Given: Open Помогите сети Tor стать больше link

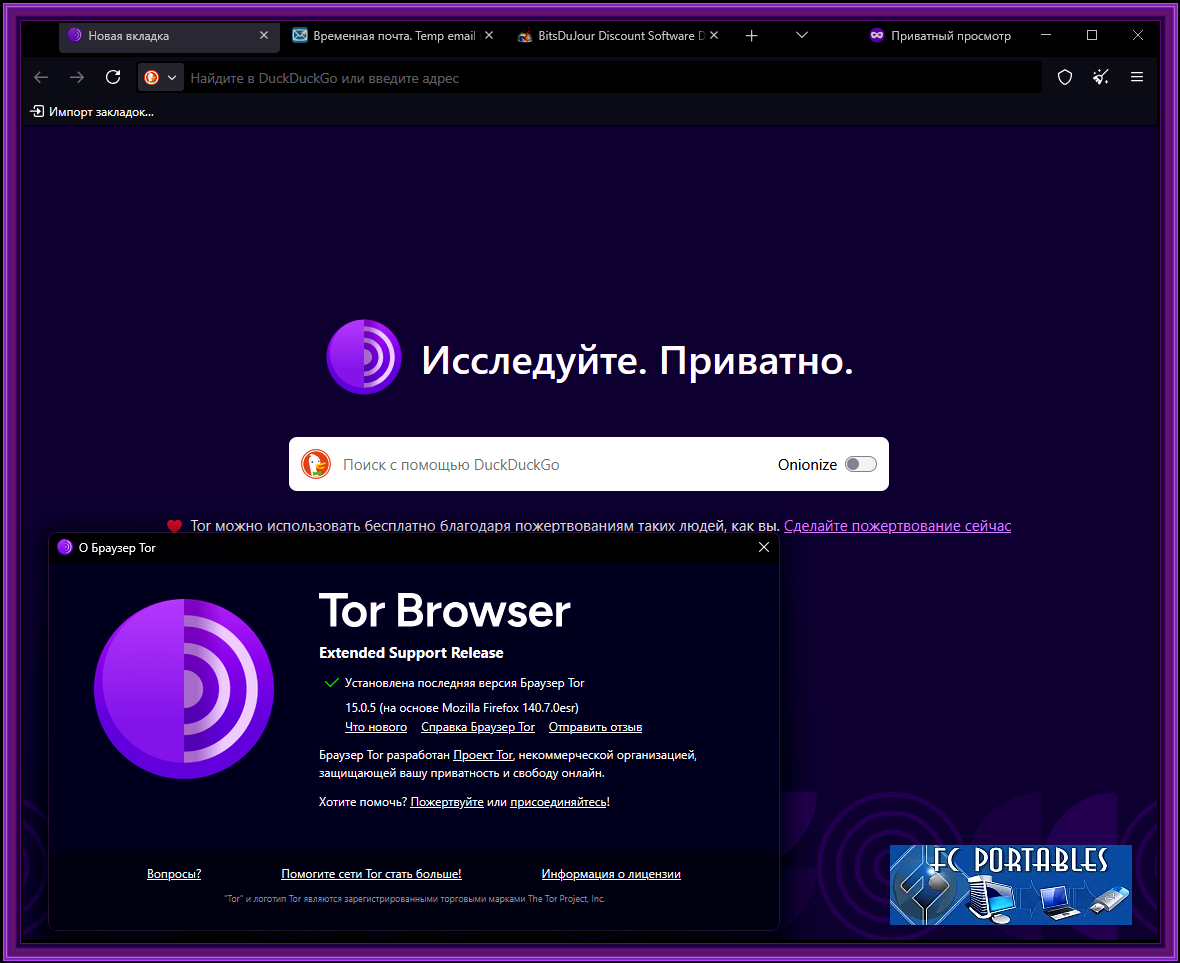Looking at the screenshot, I should click(371, 873).
